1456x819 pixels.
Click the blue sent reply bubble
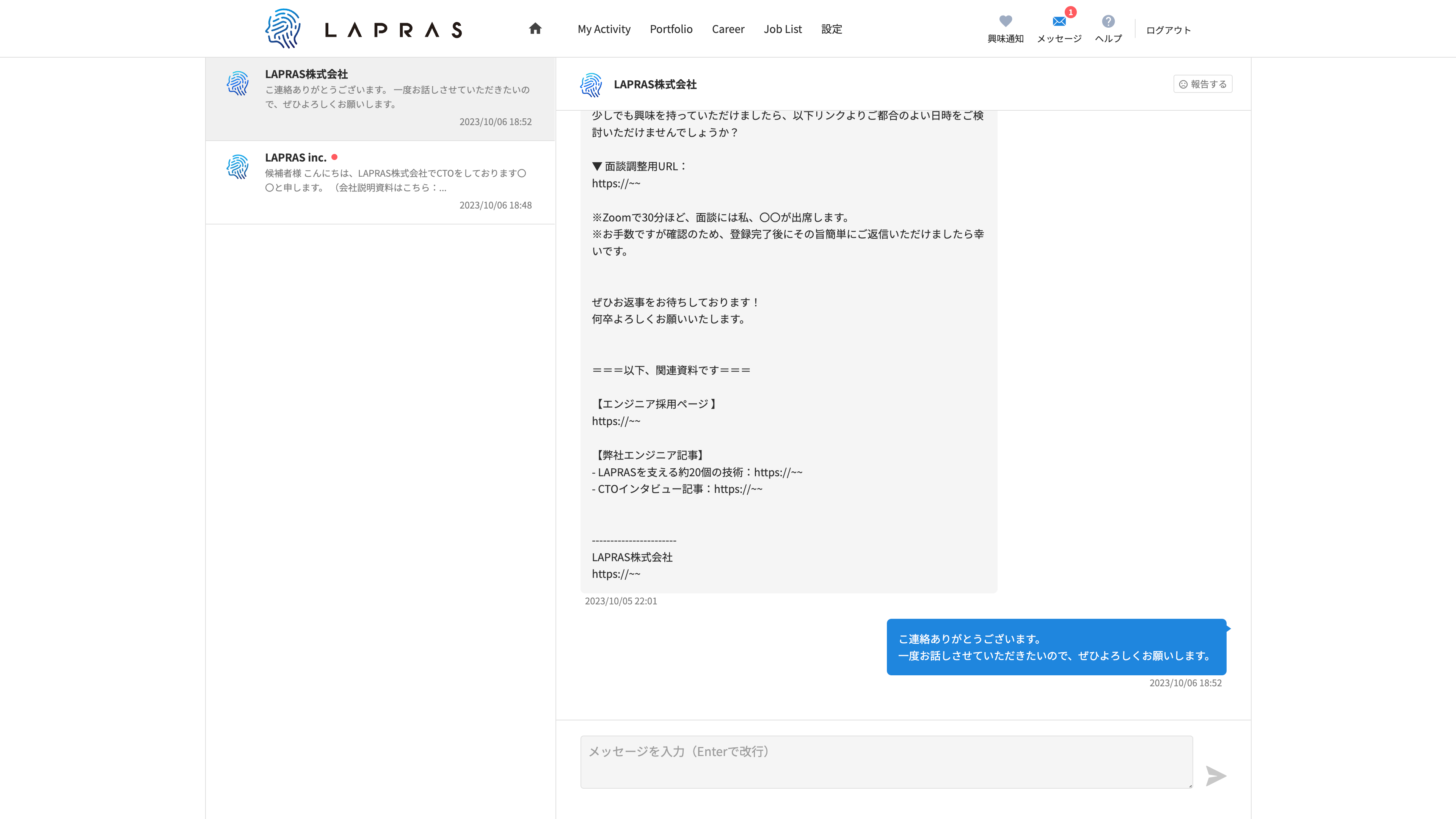pos(1056,646)
